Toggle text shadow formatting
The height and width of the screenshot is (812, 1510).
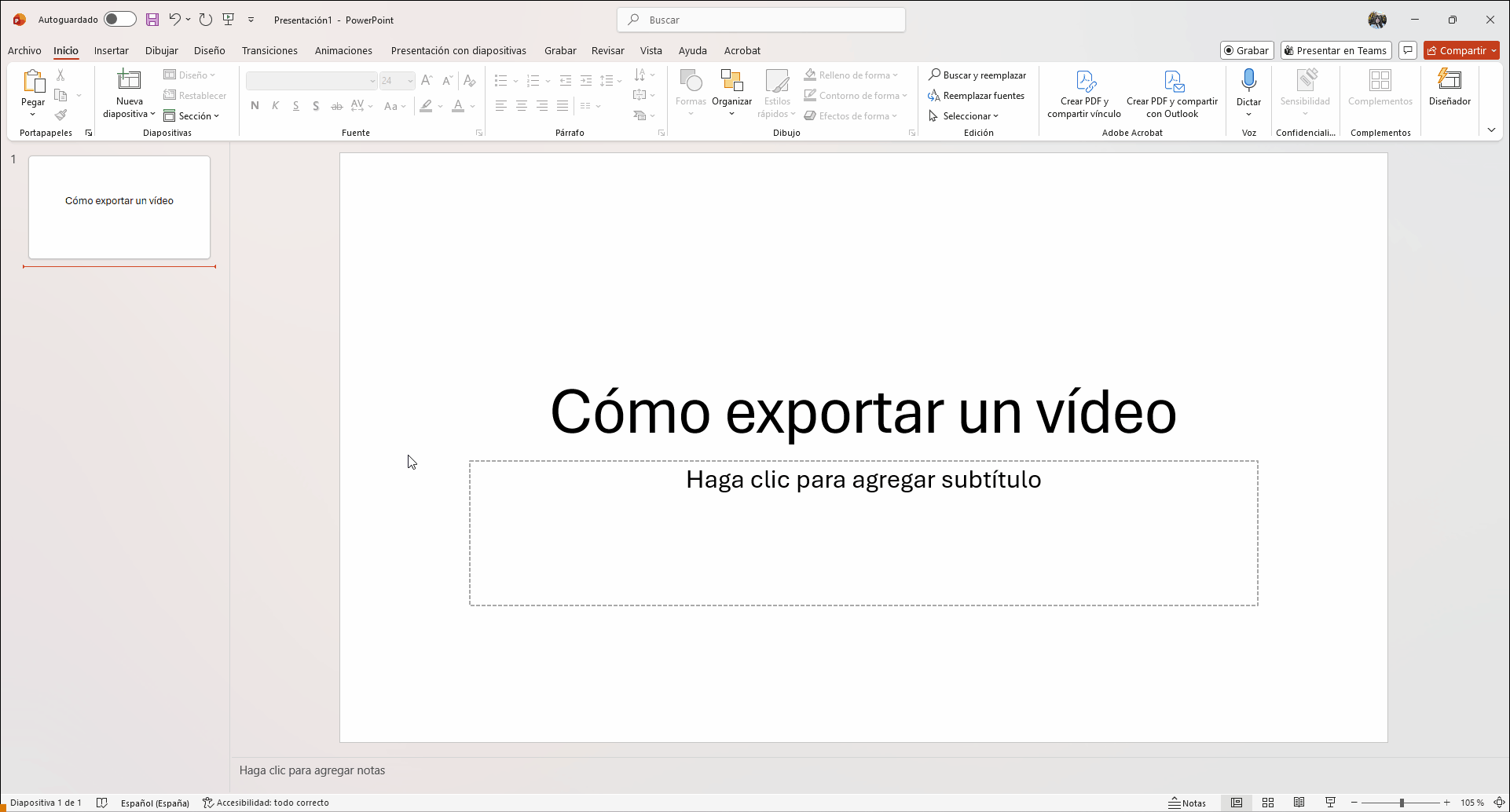point(316,105)
